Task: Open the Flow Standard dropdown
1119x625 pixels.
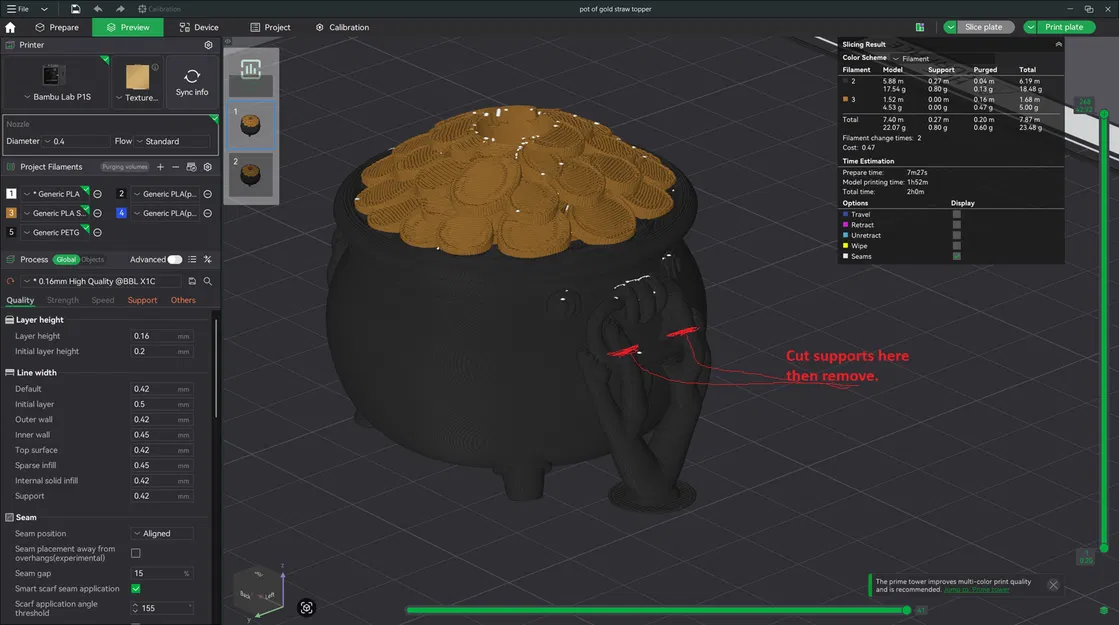Action: (175, 141)
